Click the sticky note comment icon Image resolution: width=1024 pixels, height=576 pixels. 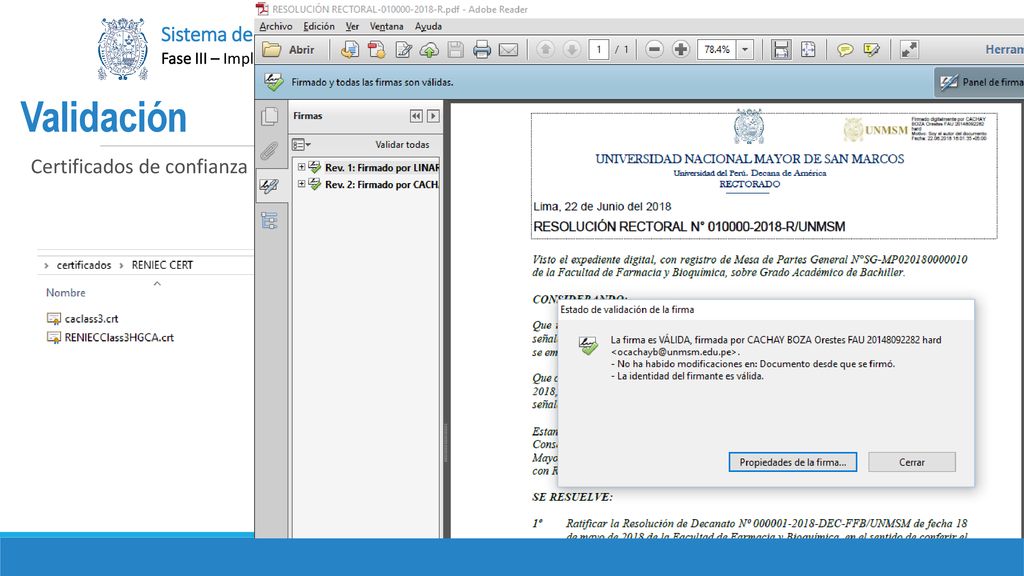pyautogui.click(x=845, y=50)
